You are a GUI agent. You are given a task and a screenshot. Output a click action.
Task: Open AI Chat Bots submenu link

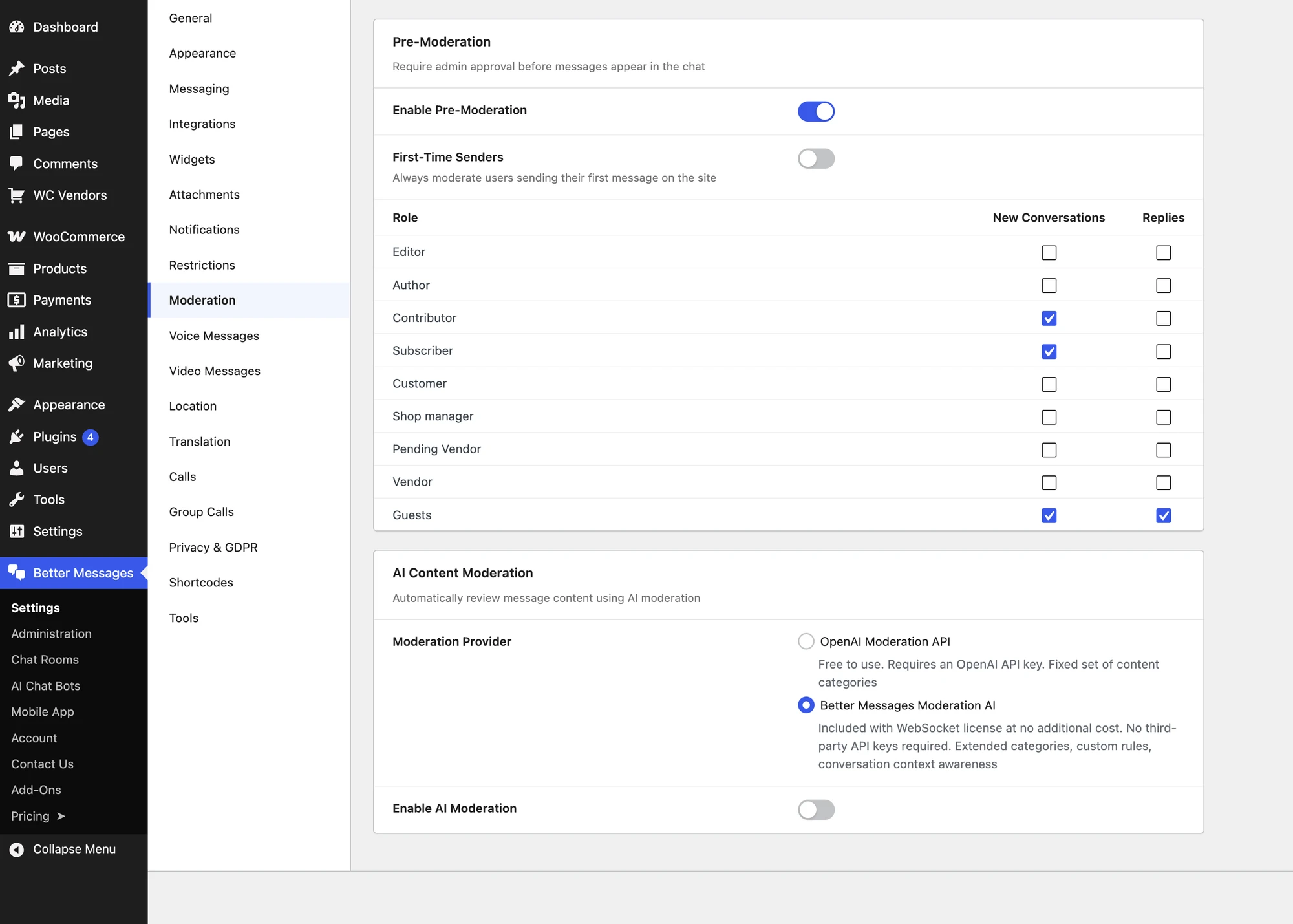pos(45,686)
